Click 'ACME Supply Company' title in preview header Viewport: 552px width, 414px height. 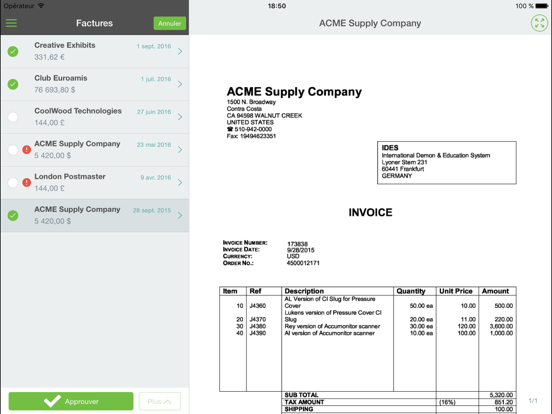coord(370,23)
